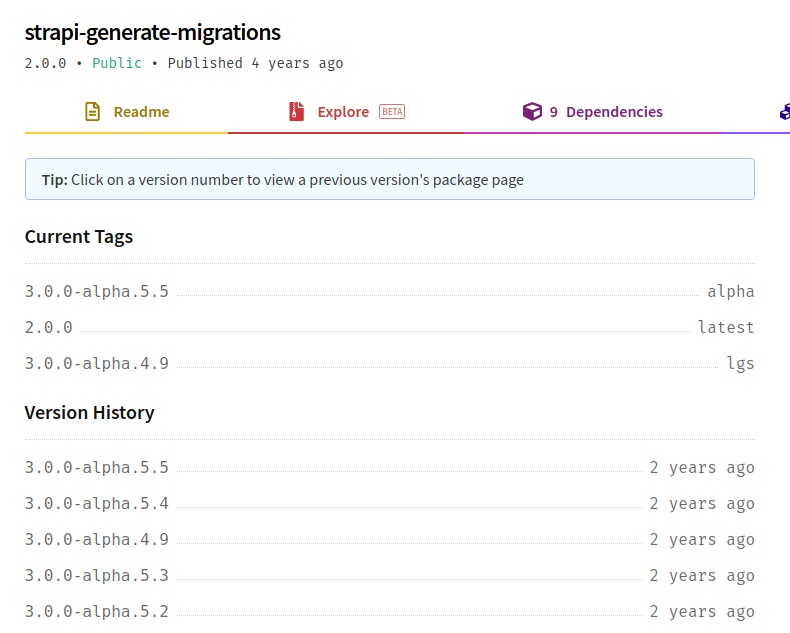This screenshot has height=633, width=790.
Task: Click the Public label in package header
Action: [x=117, y=63]
